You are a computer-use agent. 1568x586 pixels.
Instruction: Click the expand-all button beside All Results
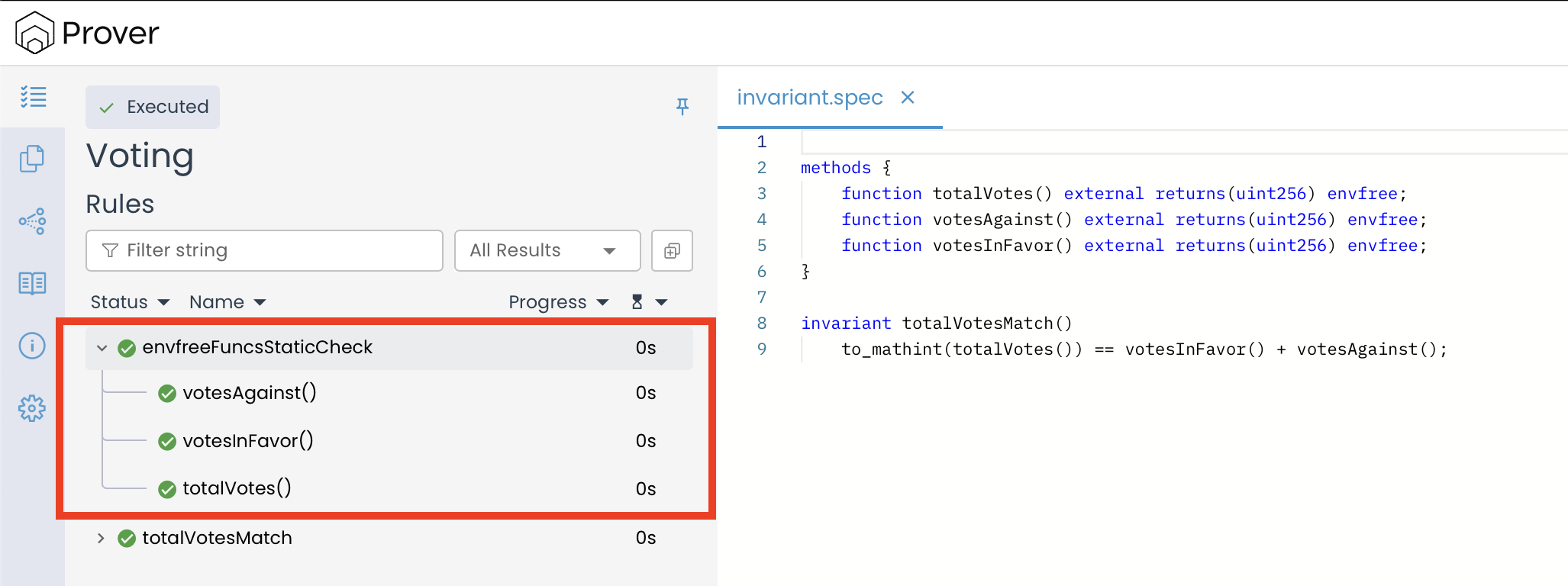point(672,251)
